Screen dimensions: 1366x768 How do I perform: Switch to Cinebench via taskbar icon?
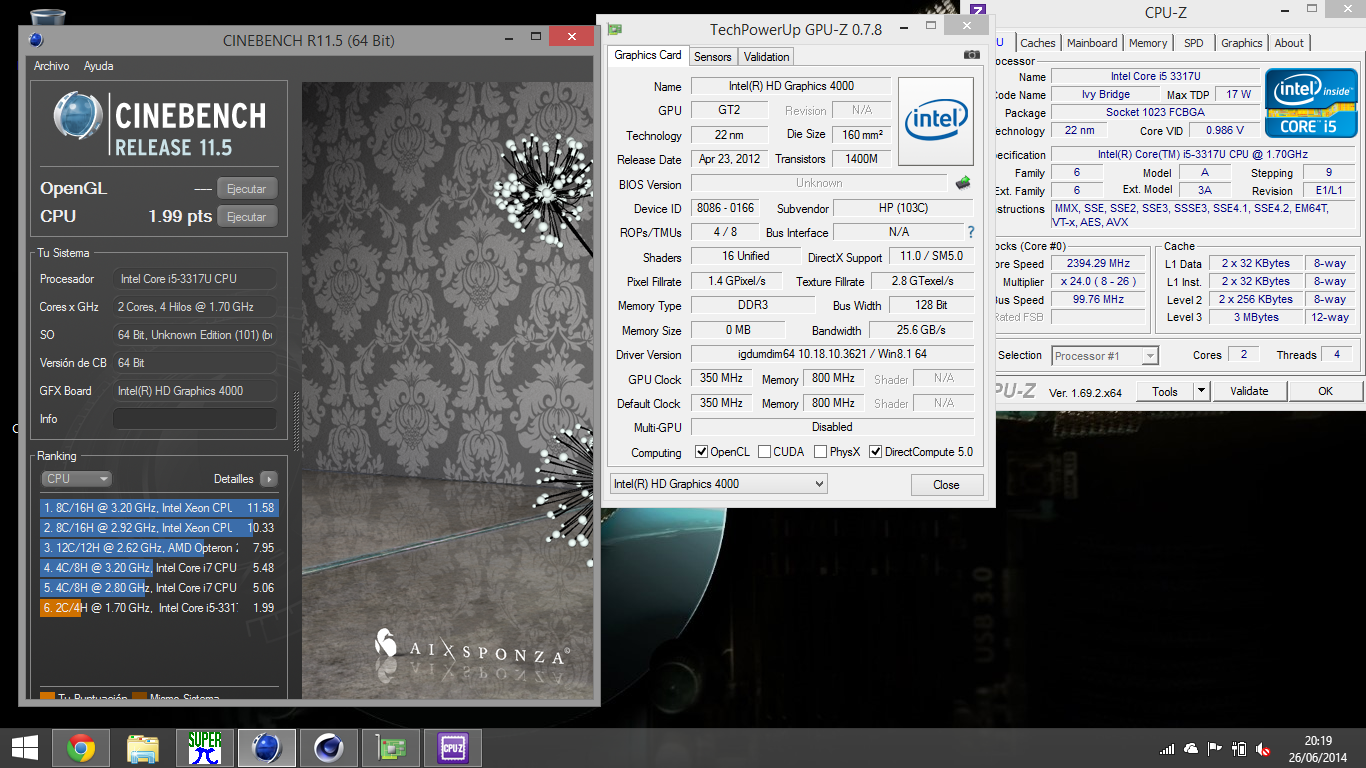267,748
